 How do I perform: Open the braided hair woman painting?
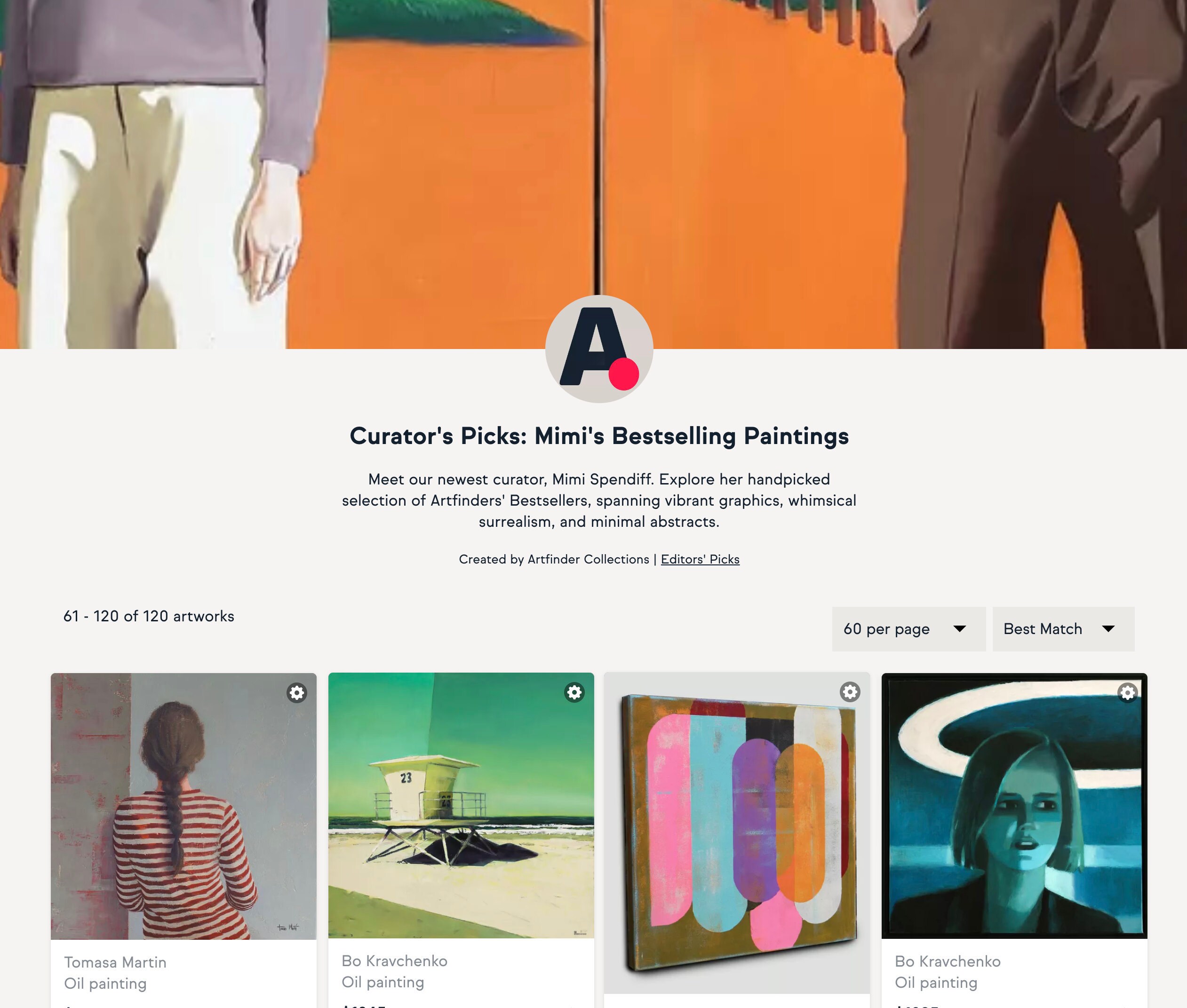click(x=183, y=806)
